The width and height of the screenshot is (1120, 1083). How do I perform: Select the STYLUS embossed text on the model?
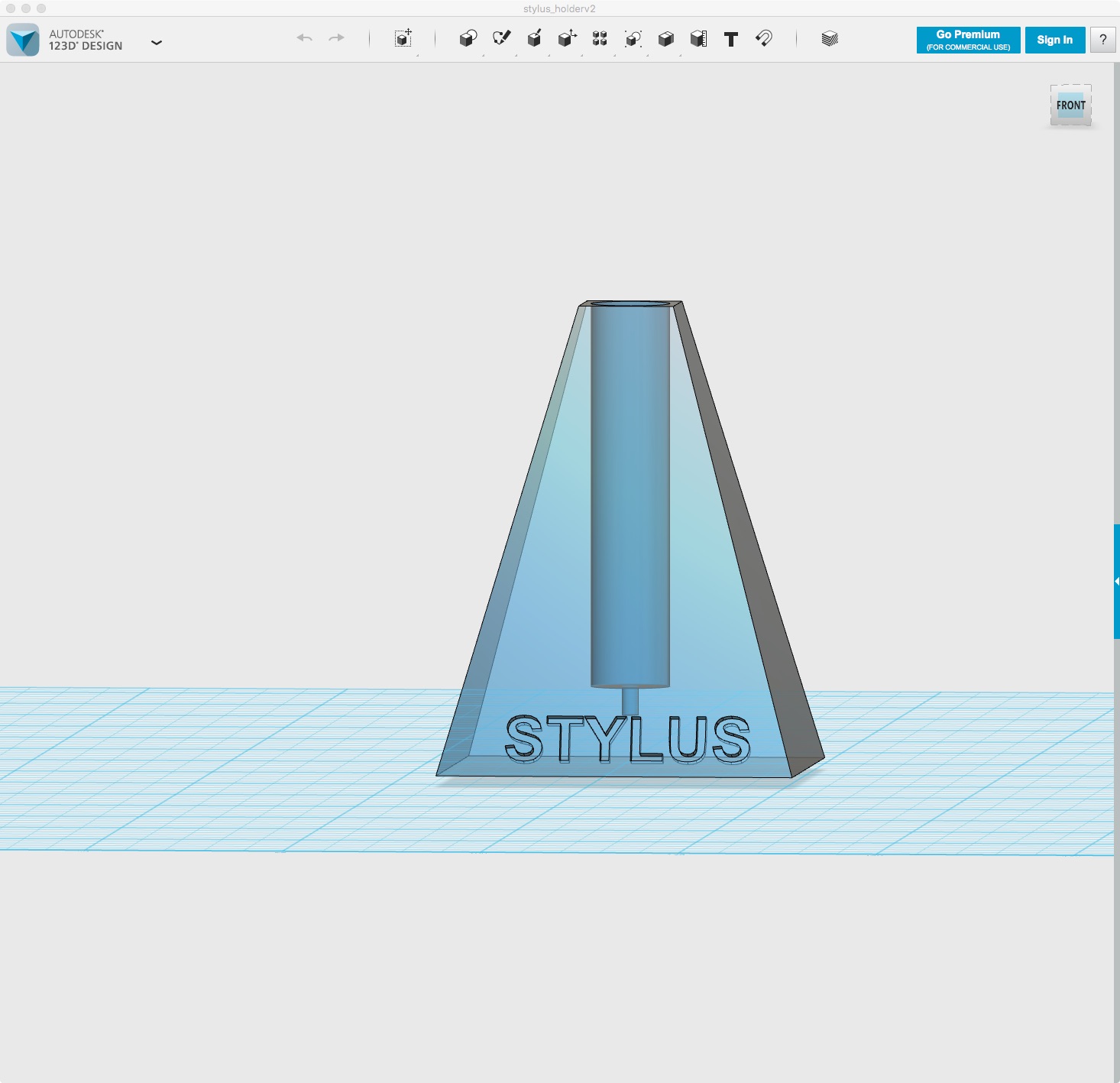tap(628, 739)
